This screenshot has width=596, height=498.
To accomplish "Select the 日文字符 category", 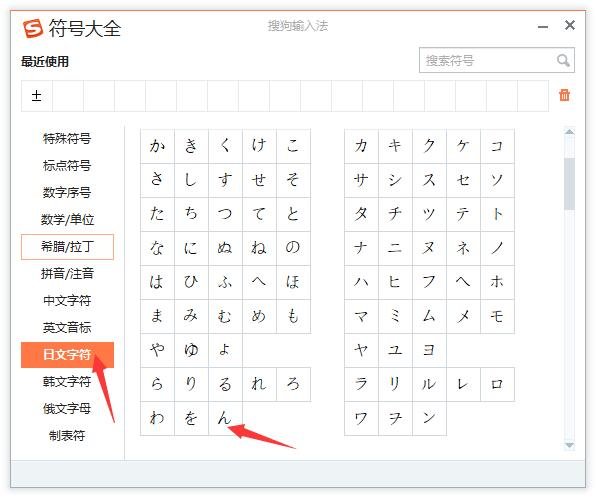I will point(67,355).
